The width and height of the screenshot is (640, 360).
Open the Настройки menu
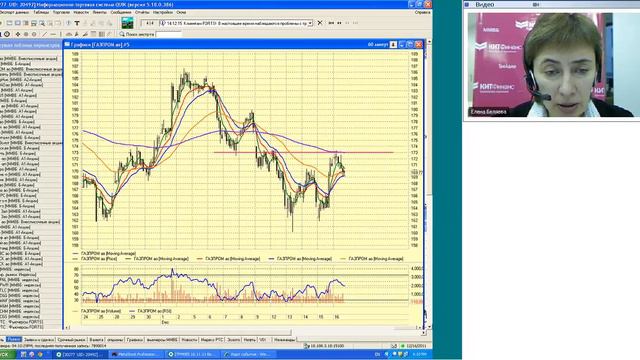click(162, 13)
